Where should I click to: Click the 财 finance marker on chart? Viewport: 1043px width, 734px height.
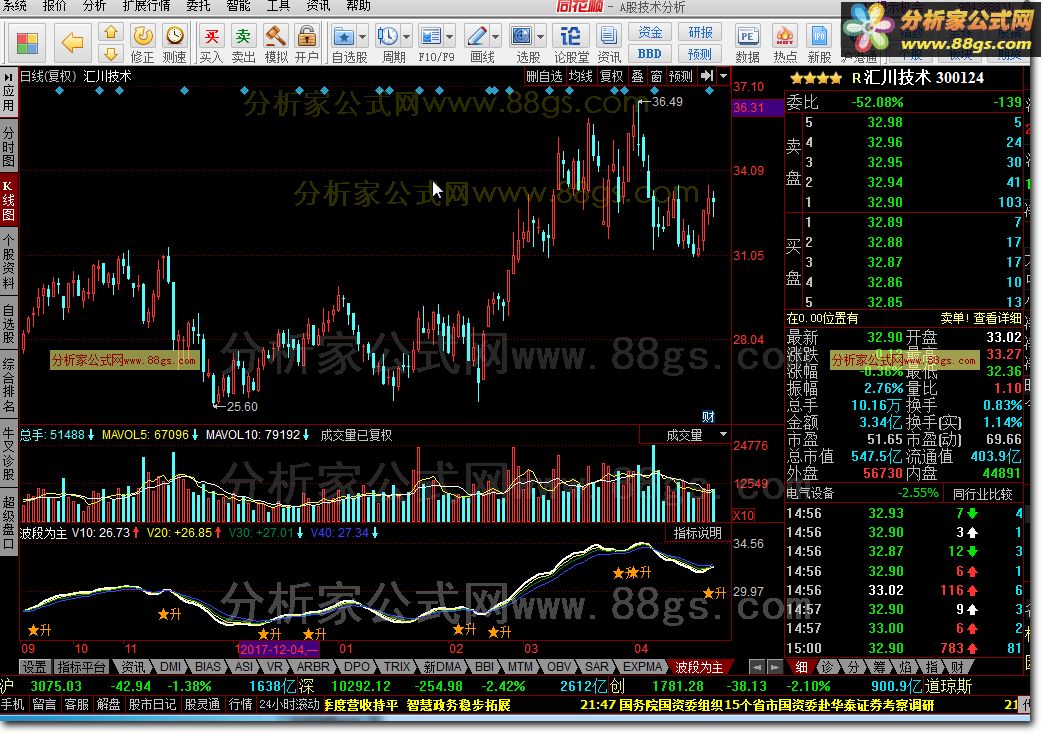click(x=708, y=416)
